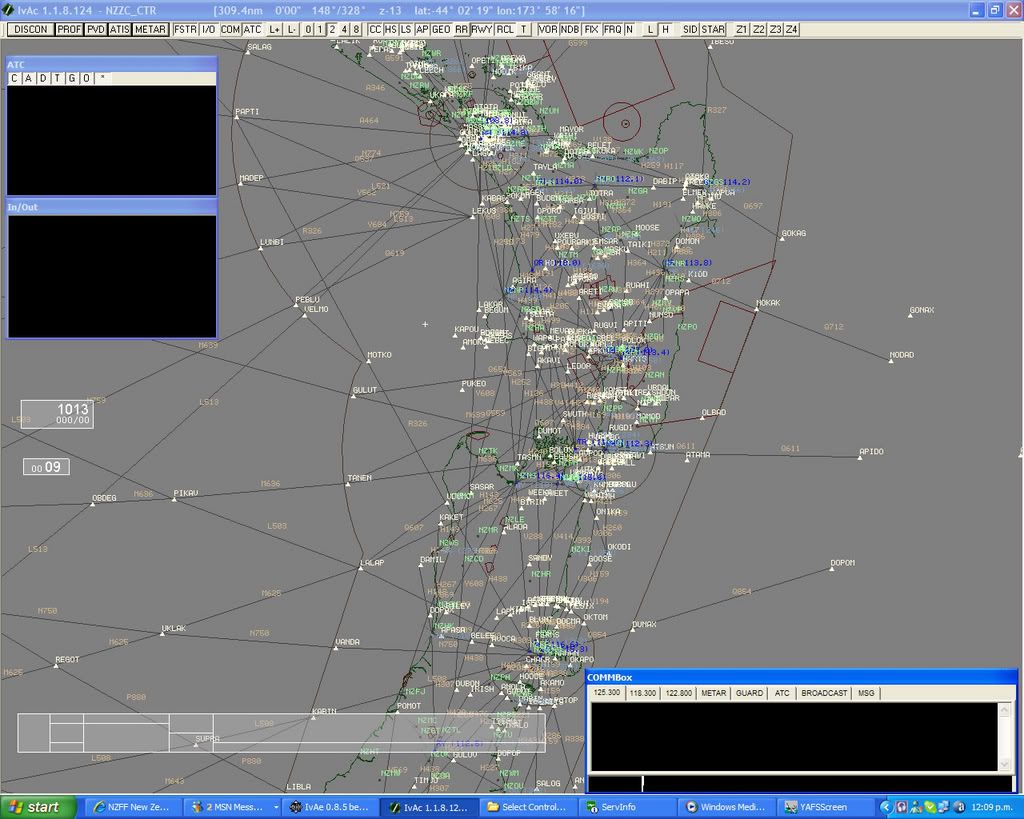
Task: Select the Z1 zoom preset
Action: (741, 30)
